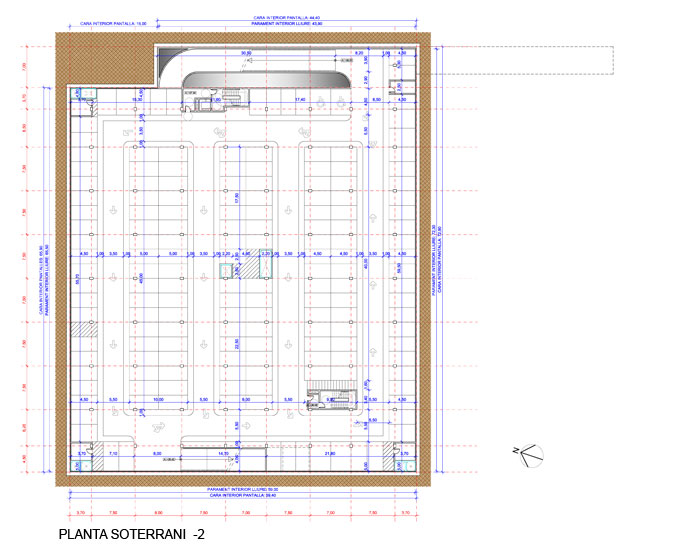Select the 21,80 dimension near the bottom
697x550 pixels.
coord(329,454)
